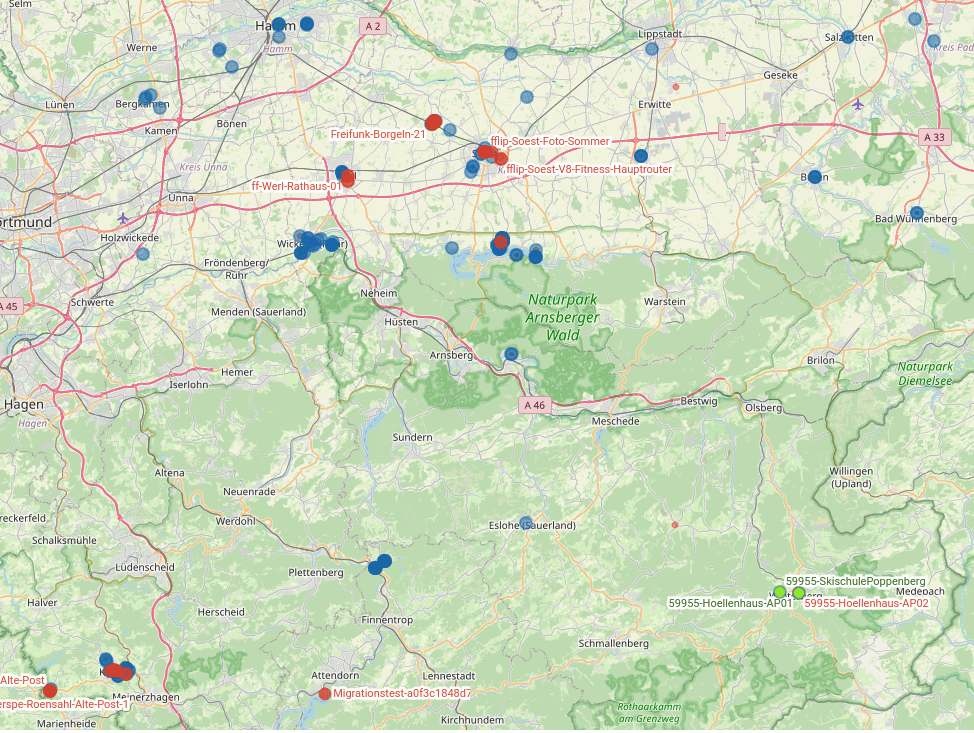Screen dimensions: 974x733
Task: Click the airport icon near Holzwickede
Action: pyautogui.click(x=123, y=218)
